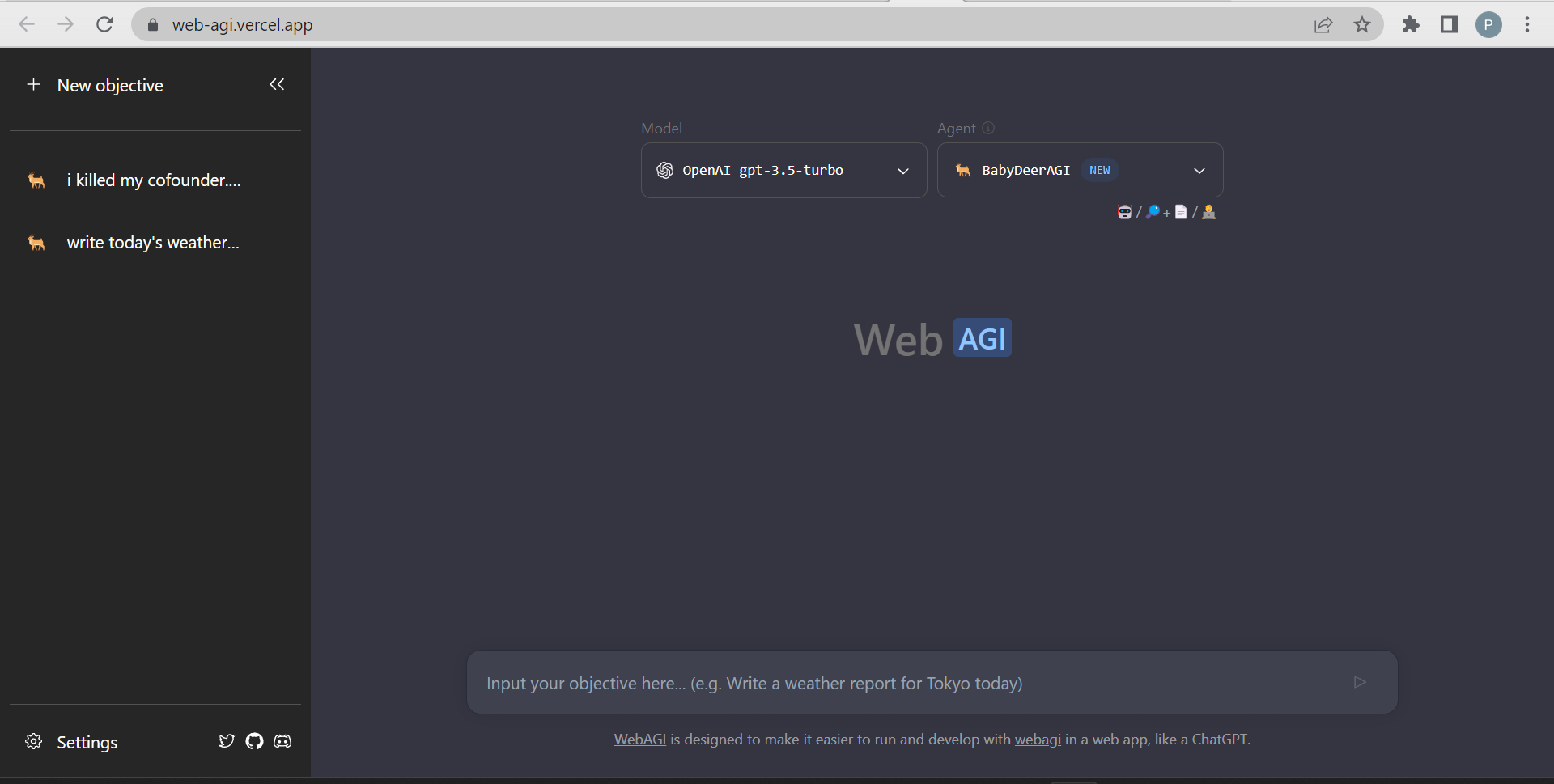Open Settings via the gear icon
This screenshot has width=1554, height=784.
pyautogui.click(x=34, y=742)
